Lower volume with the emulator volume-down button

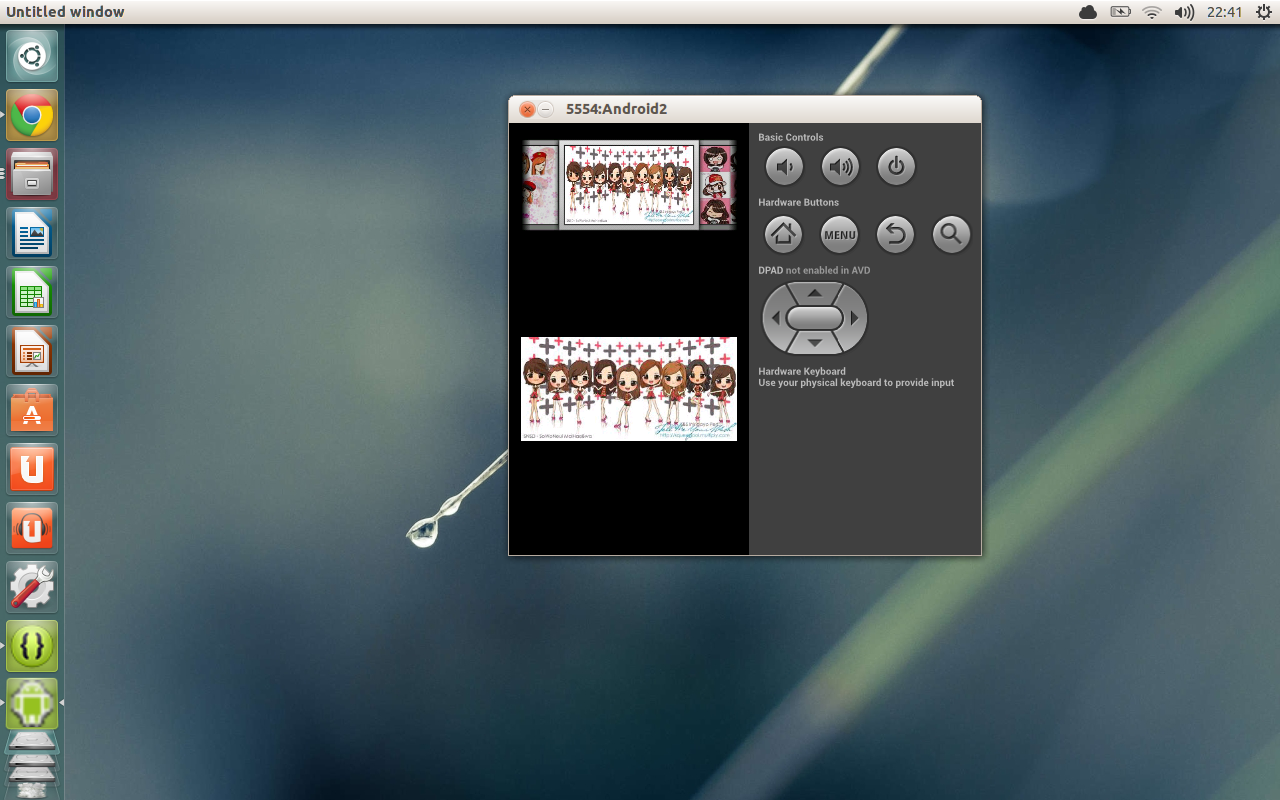(784, 167)
